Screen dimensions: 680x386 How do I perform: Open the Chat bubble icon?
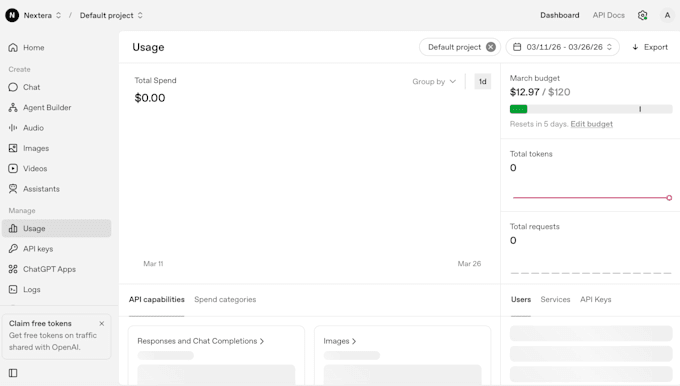[x=13, y=87]
